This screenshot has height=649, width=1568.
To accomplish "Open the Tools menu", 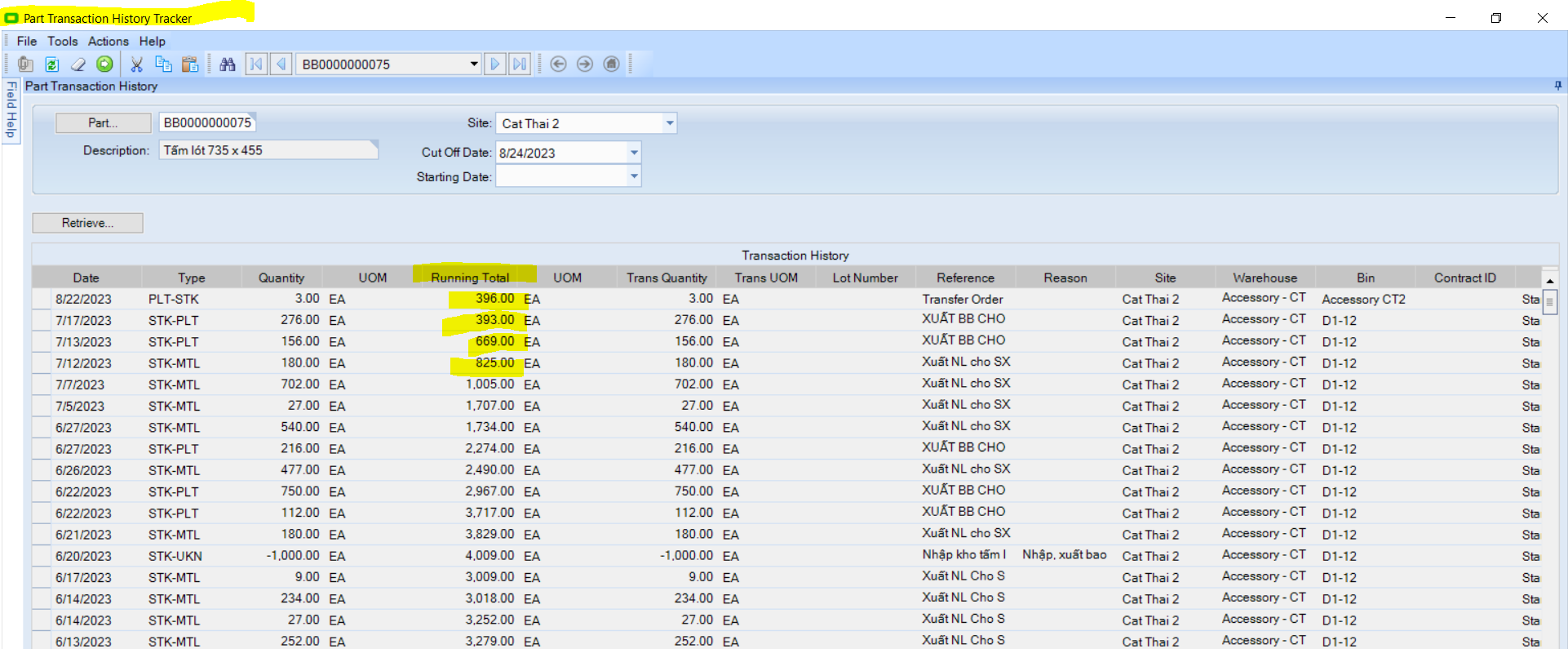I will pos(63,41).
